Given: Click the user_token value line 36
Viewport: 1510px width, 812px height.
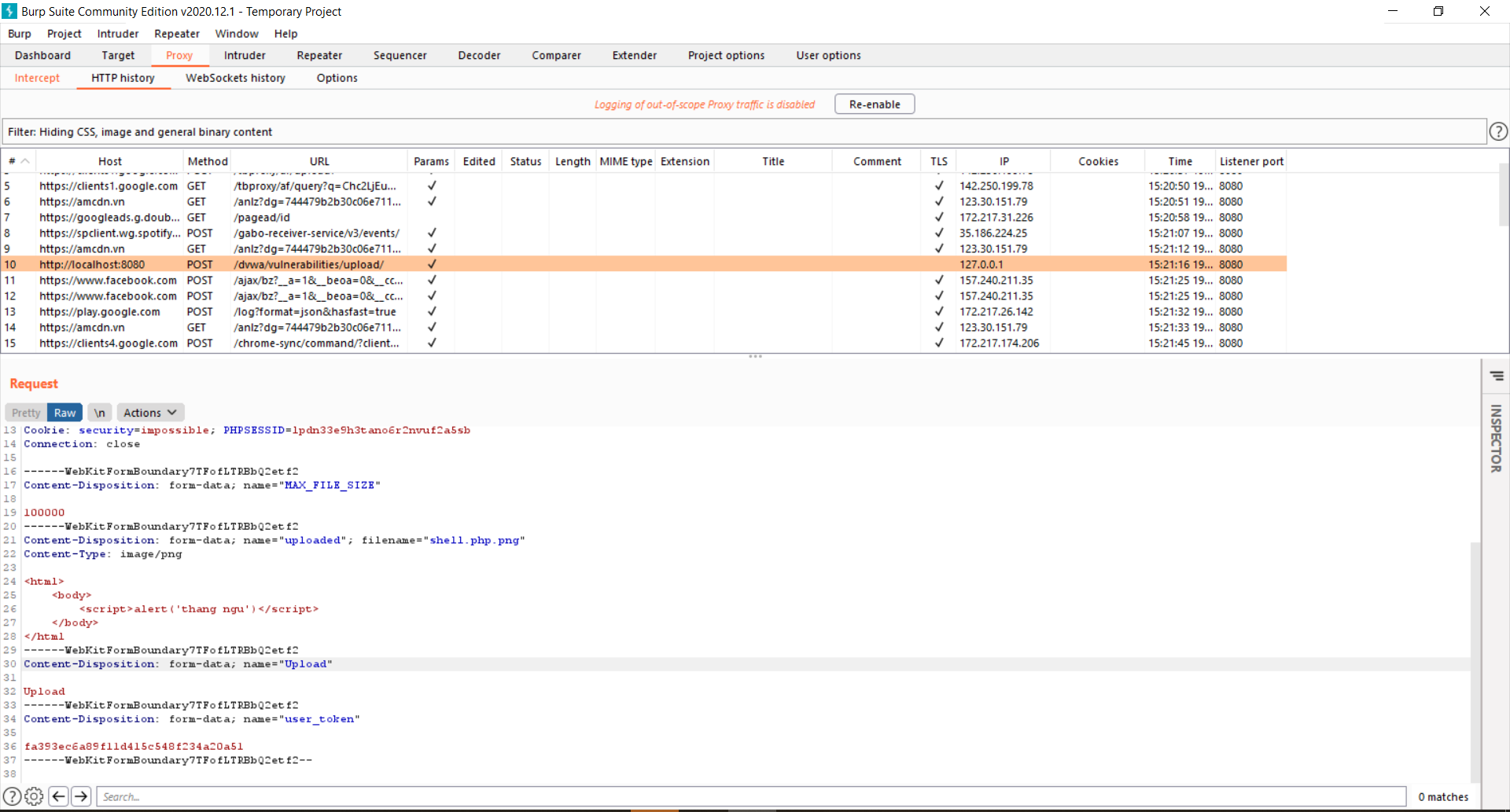Looking at the screenshot, I should tap(134, 746).
